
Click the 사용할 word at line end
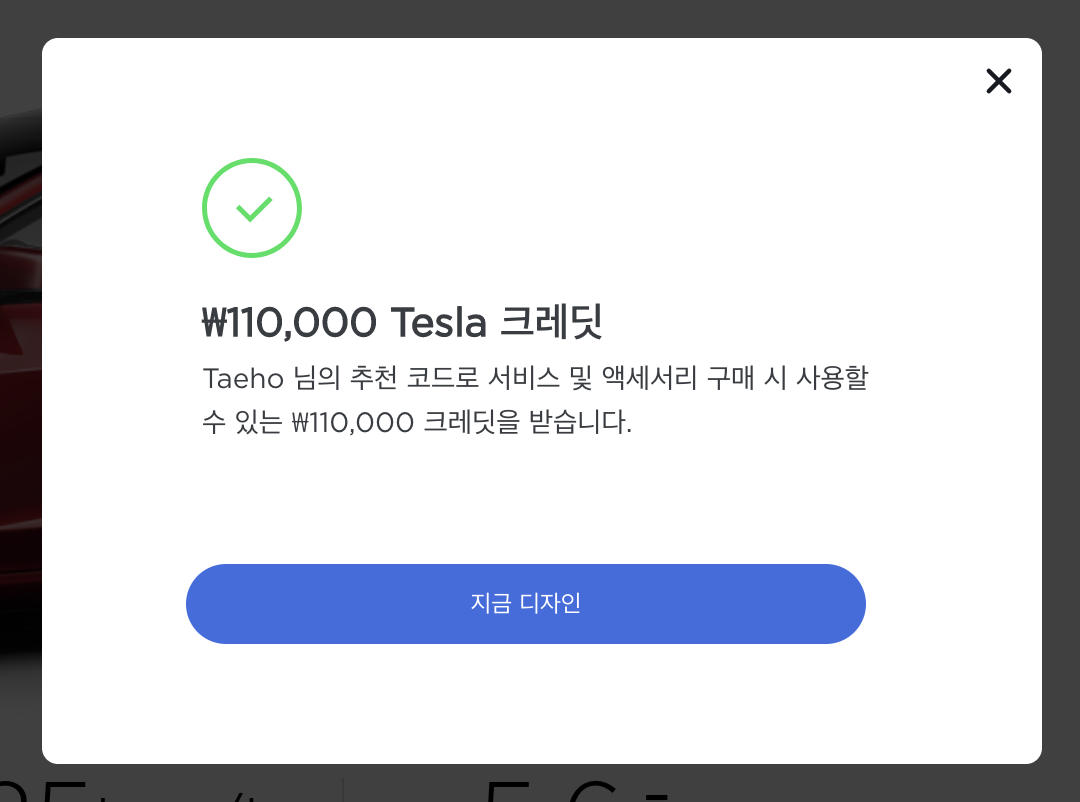832,378
